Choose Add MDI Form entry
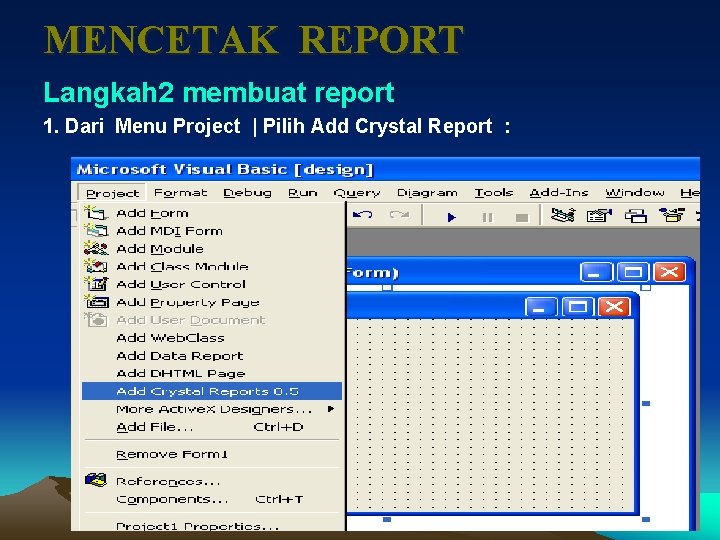The height and width of the screenshot is (540, 720). (212, 231)
